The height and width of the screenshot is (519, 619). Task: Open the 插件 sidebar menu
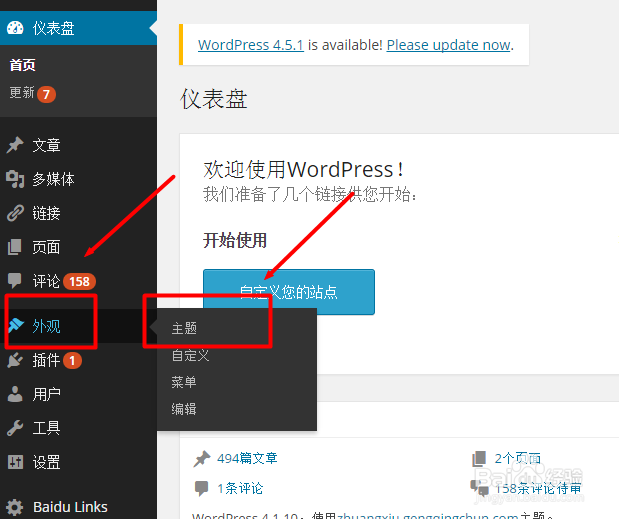click(78, 360)
